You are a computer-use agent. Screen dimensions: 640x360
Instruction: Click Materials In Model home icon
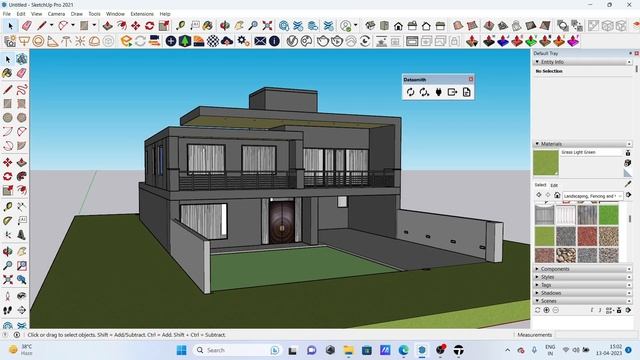[557, 196]
